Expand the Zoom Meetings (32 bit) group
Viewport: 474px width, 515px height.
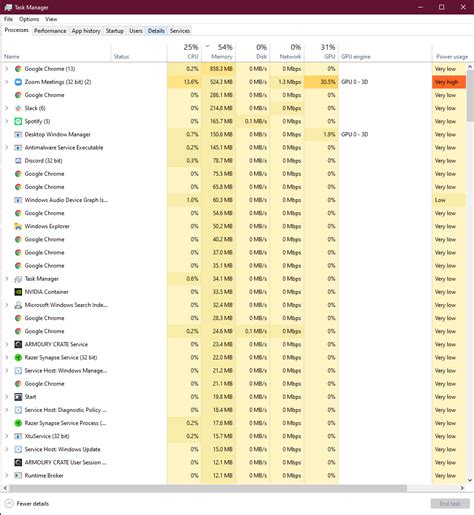7,82
